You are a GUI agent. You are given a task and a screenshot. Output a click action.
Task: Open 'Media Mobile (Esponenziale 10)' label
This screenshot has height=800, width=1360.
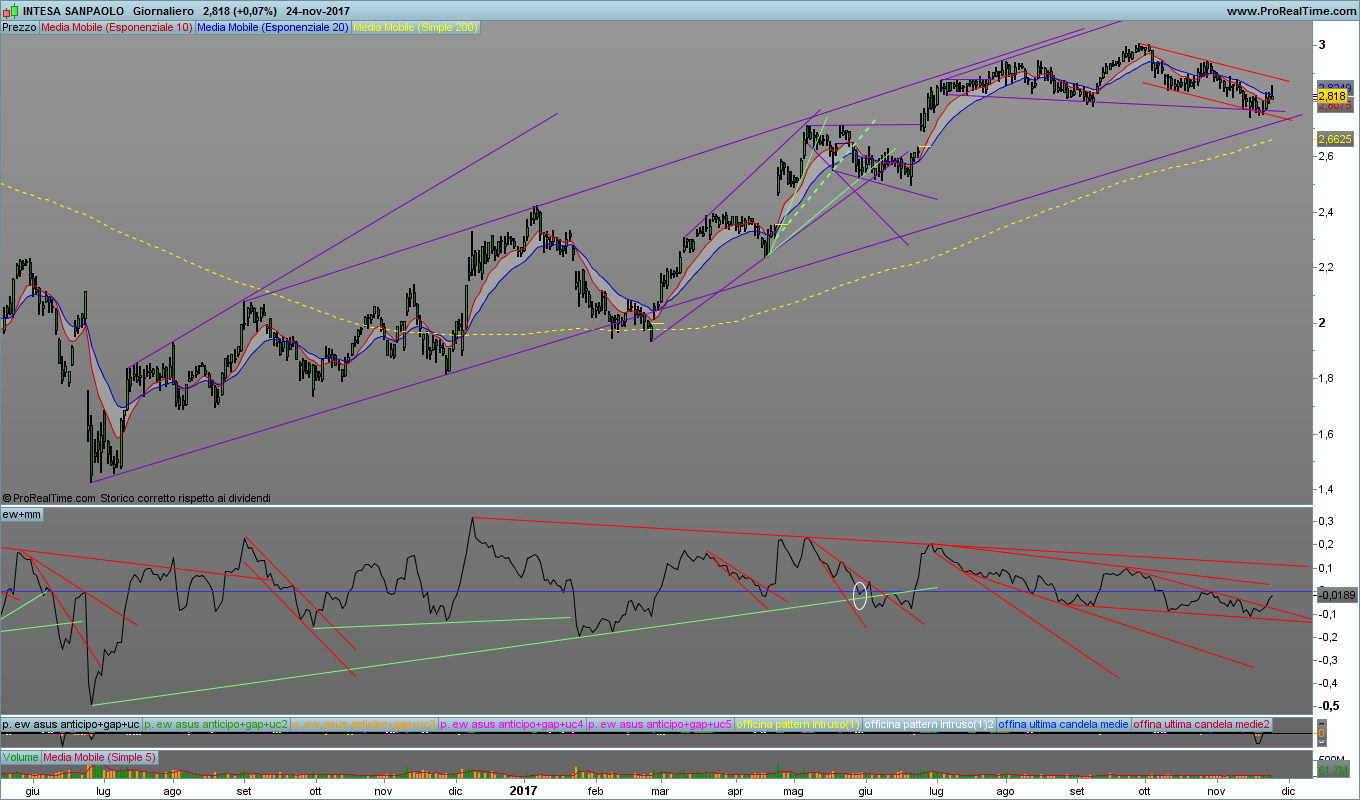click(x=117, y=28)
